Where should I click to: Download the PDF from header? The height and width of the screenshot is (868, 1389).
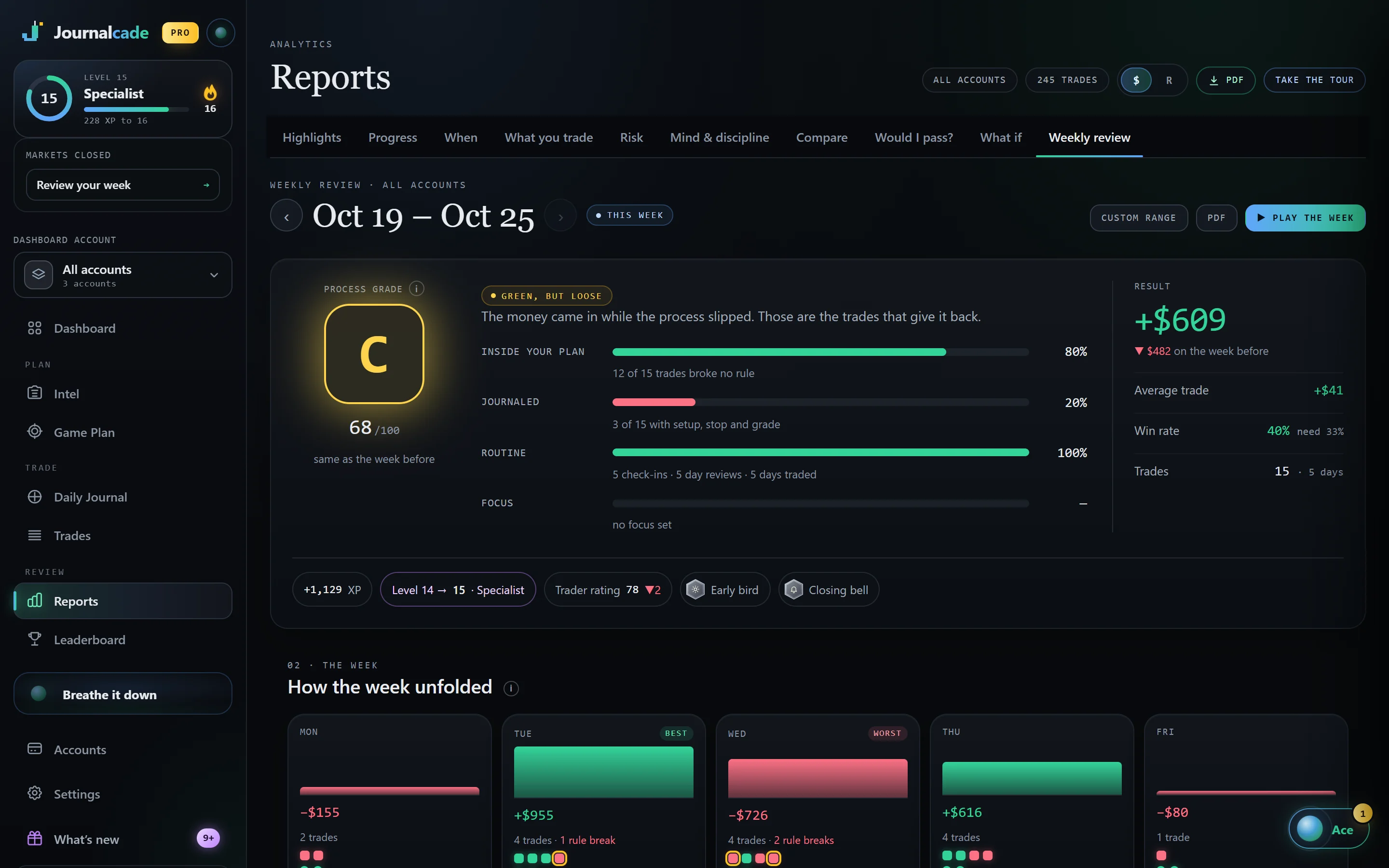coord(1226,80)
